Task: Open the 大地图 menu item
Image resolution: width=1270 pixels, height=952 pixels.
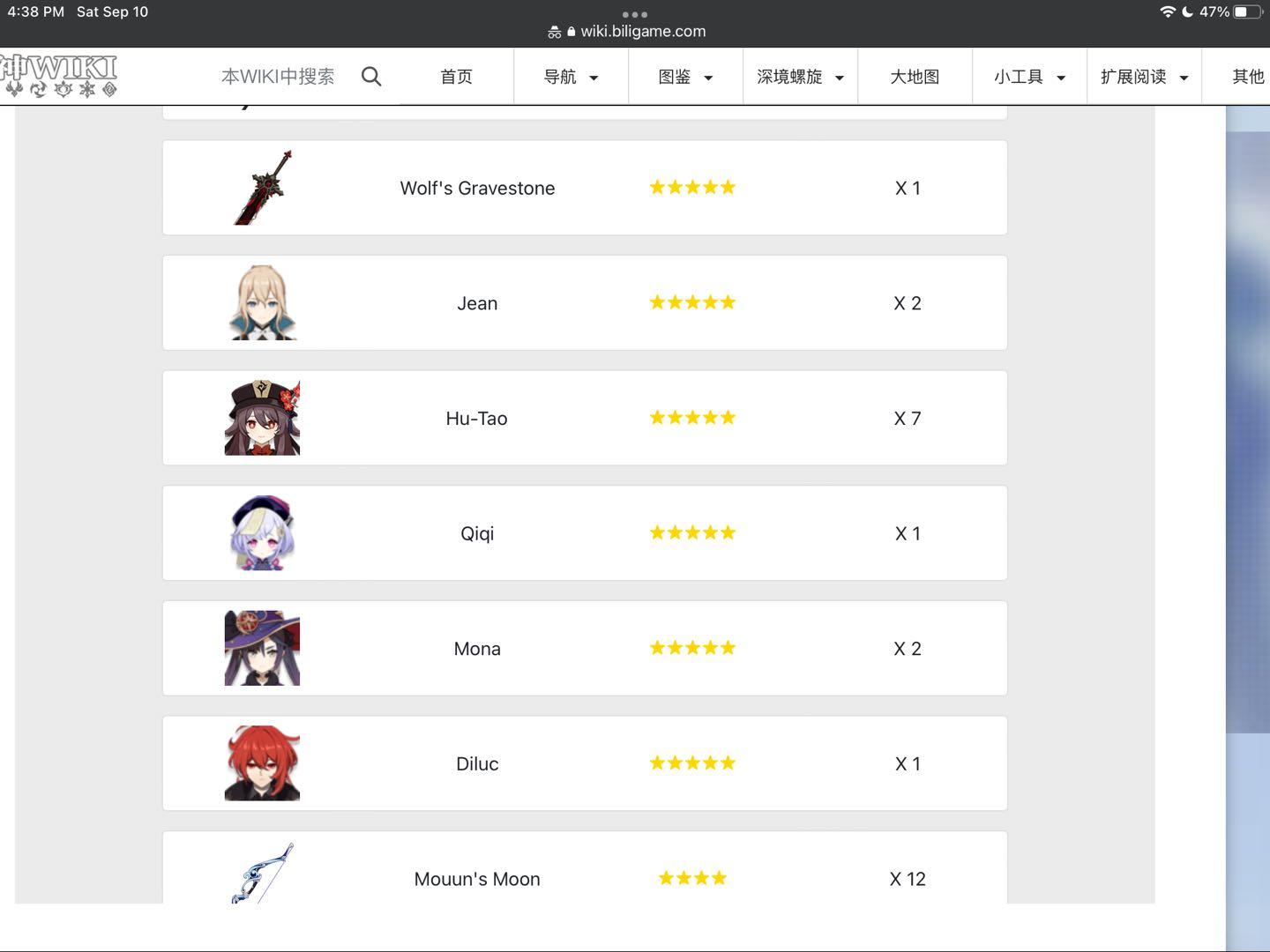Action: [915, 77]
